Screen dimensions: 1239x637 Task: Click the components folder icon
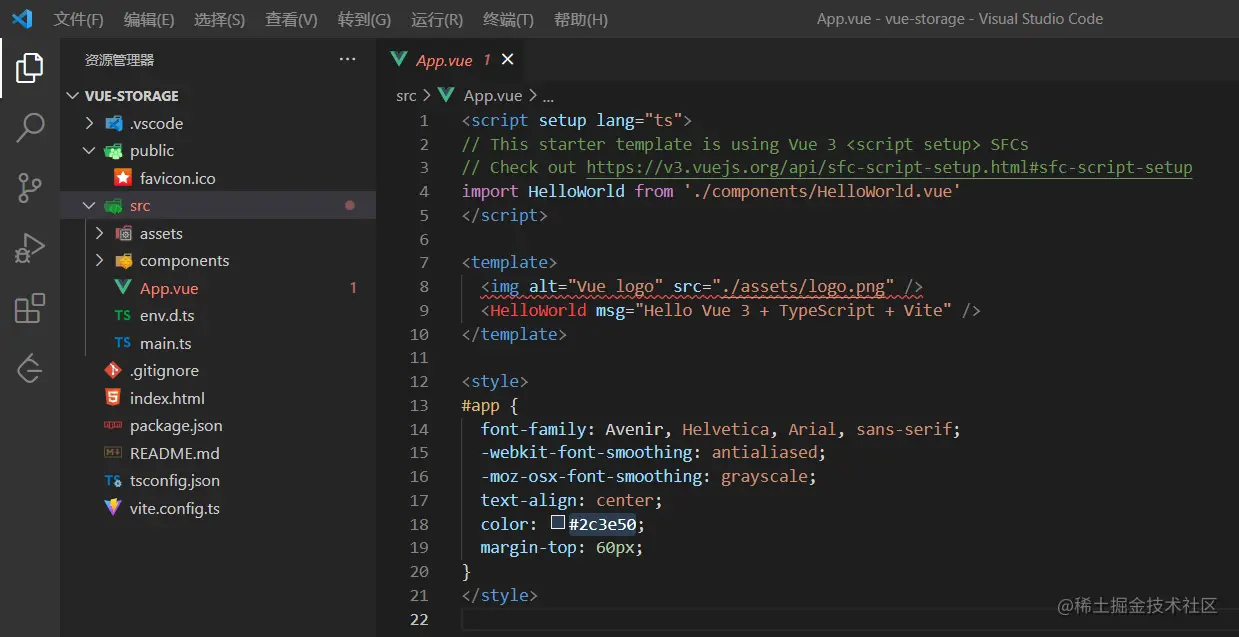tap(123, 261)
